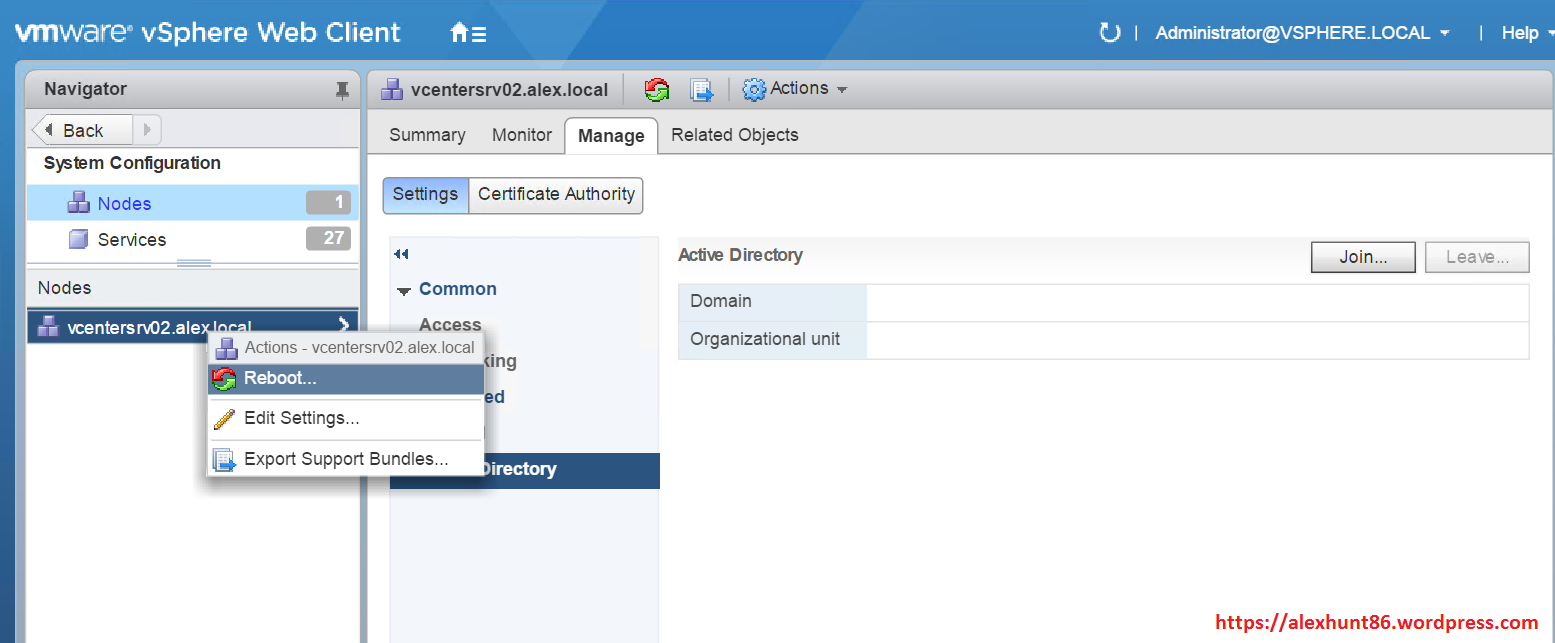Screen dimensions: 1555x643
Task: Collapse the Common section
Action: [404, 290]
